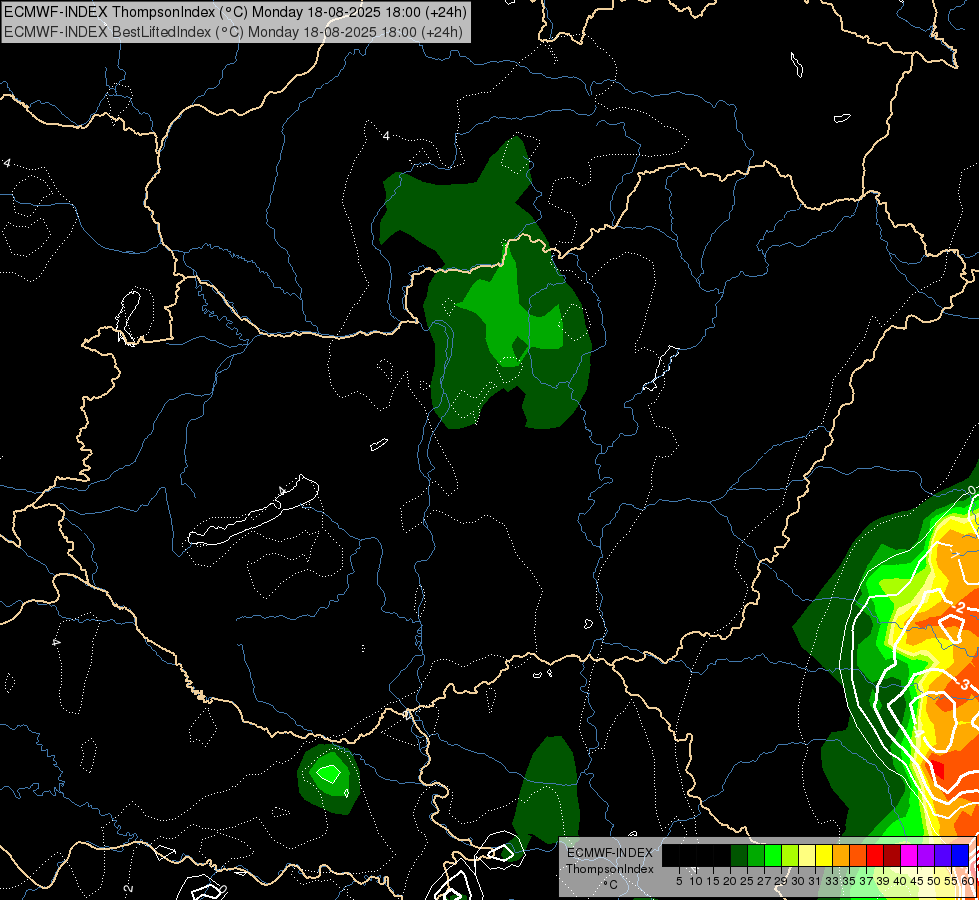Pick the lime 29–30 legend swatch

(x=790, y=855)
